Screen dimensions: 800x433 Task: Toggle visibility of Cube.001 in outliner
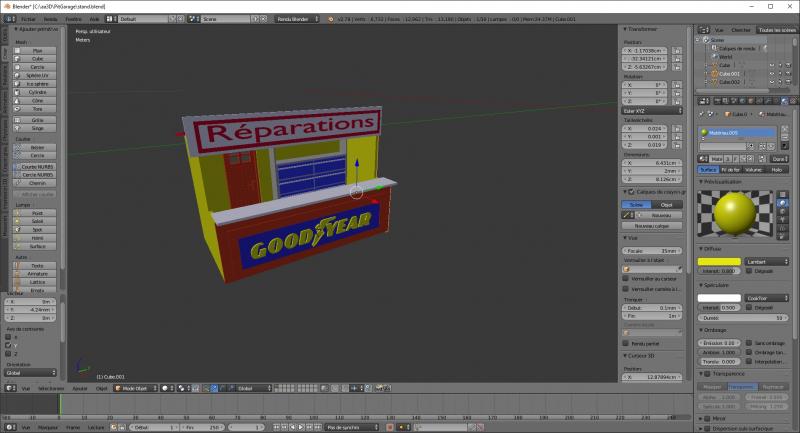pos(772,73)
